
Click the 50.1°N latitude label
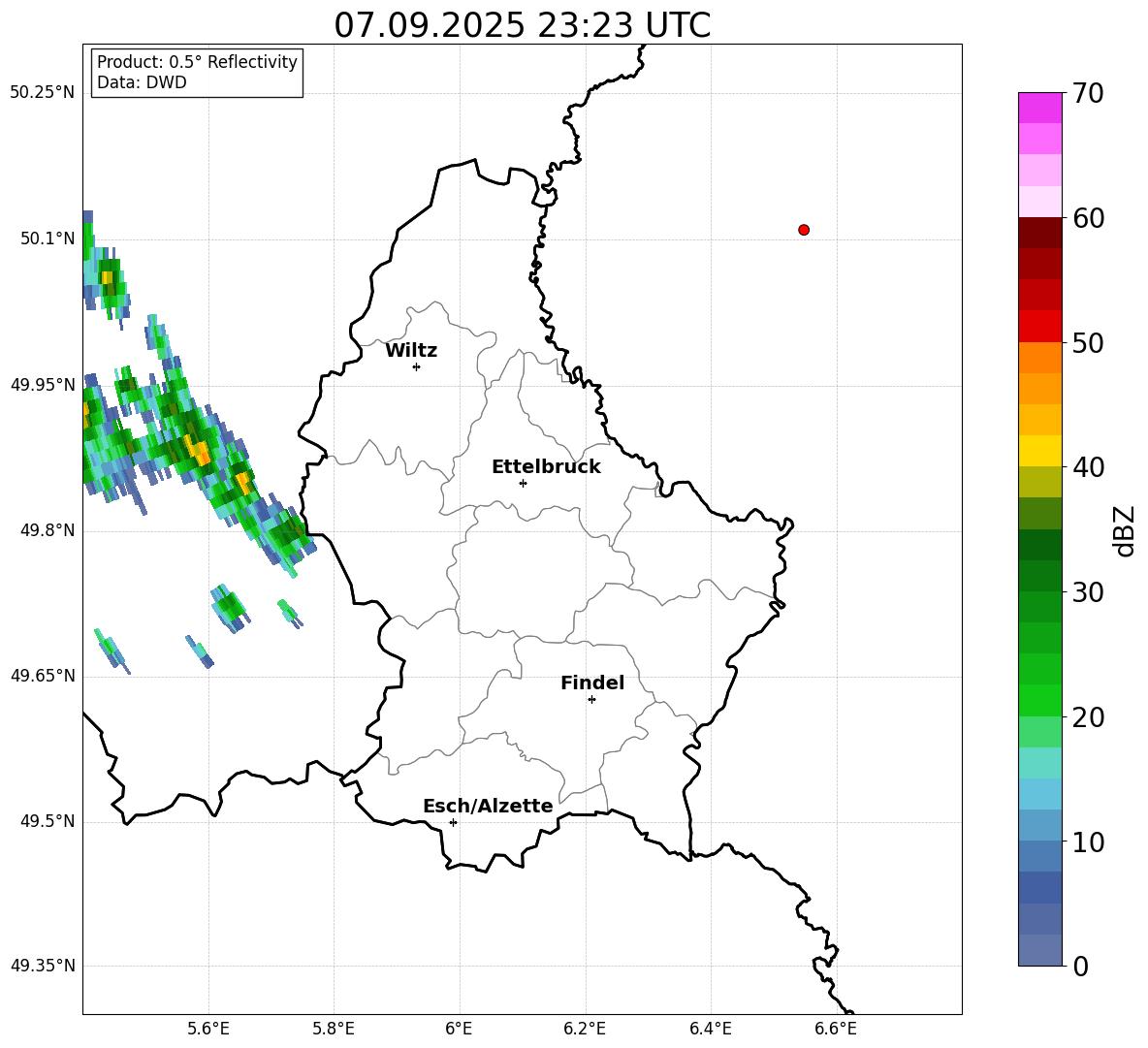click(x=48, y=238)
